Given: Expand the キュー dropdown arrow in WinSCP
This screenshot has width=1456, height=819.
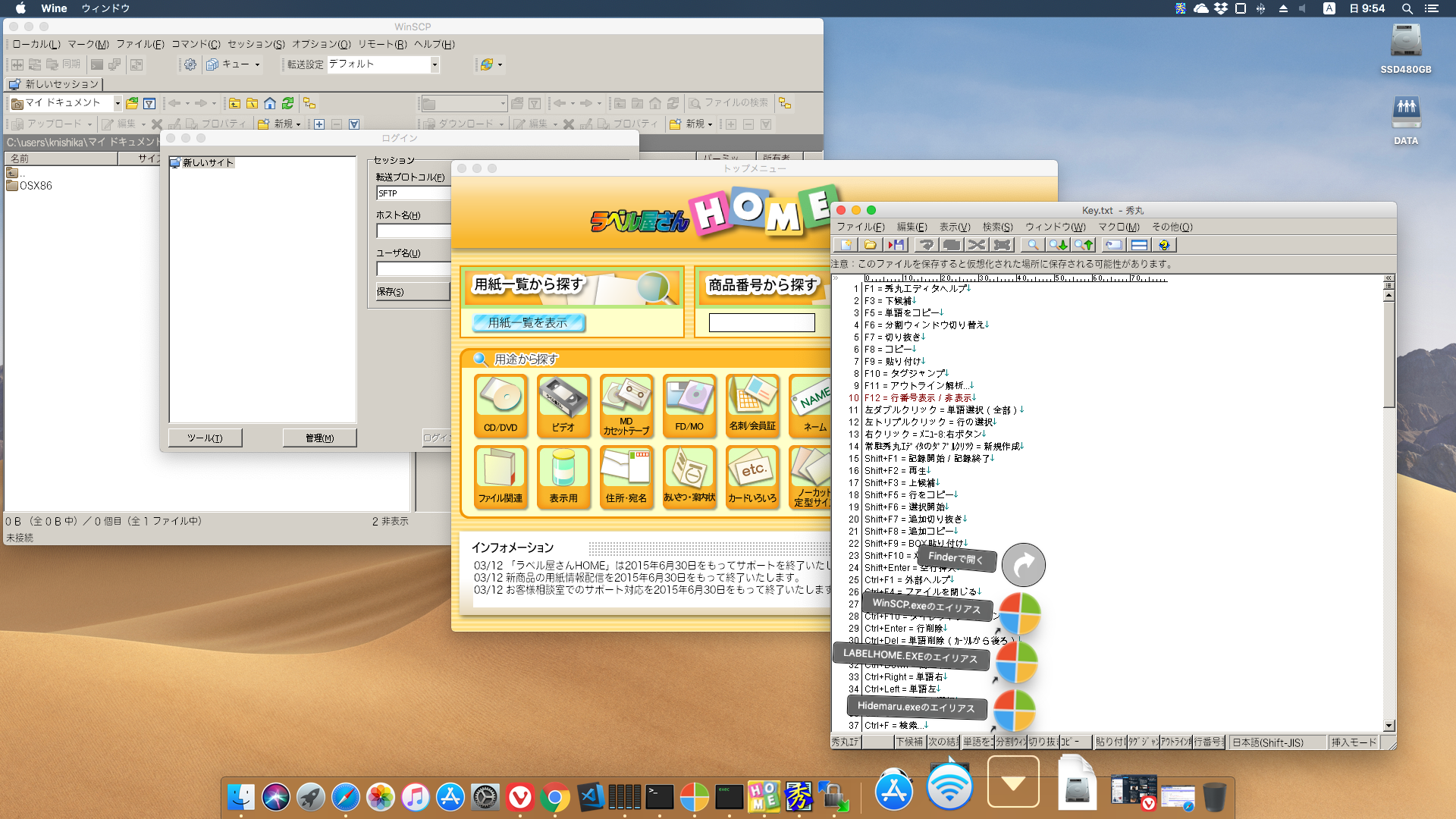Looking at the screenshot, I should click(257, 65).
